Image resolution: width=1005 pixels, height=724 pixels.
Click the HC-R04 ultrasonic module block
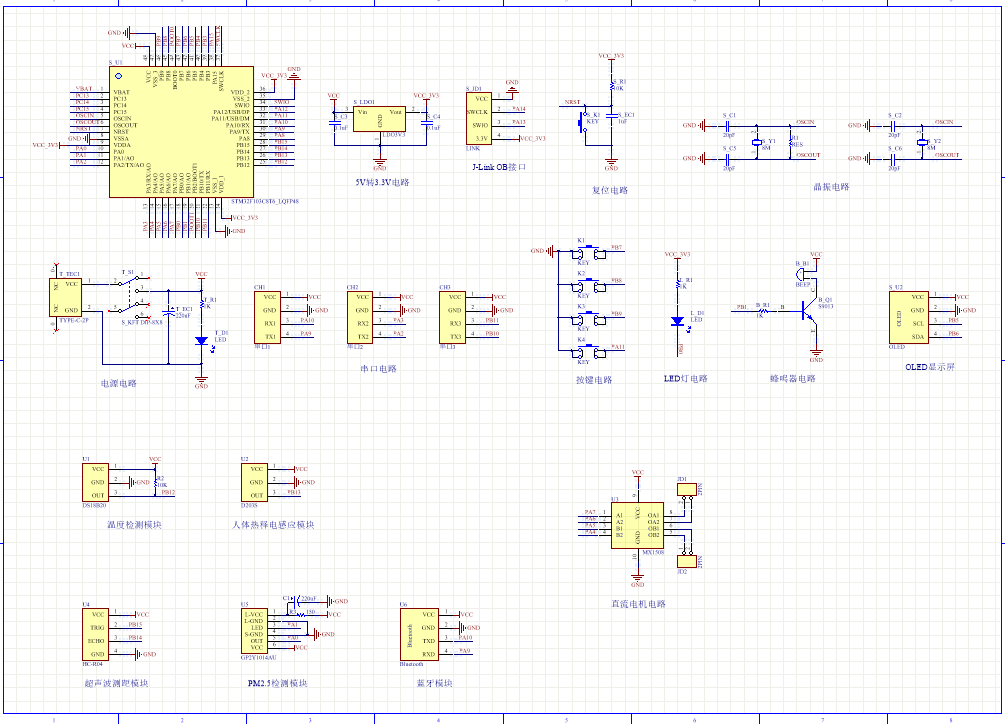[96, 634]
